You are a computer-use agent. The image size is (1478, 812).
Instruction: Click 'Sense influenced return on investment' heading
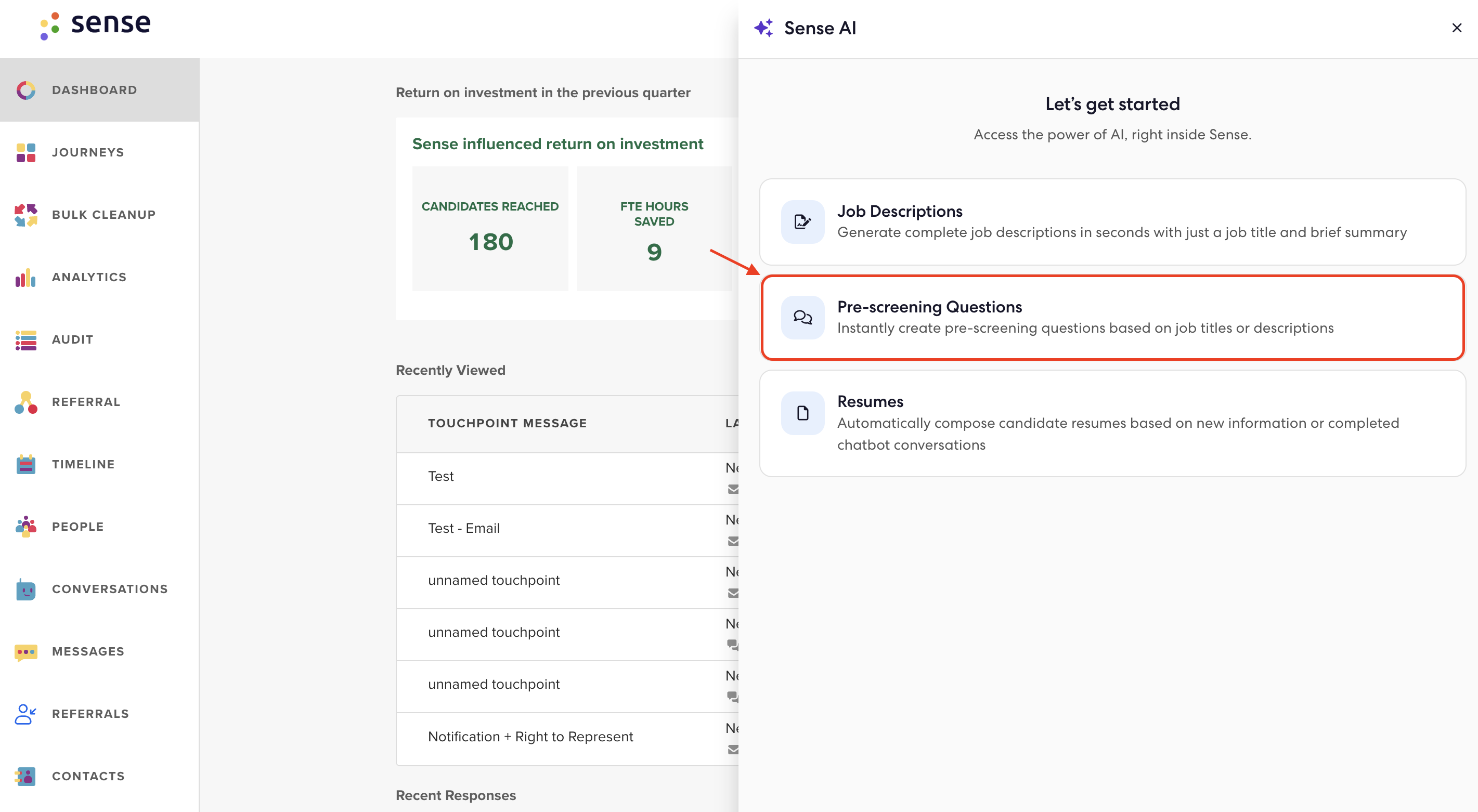click(558, 144)
